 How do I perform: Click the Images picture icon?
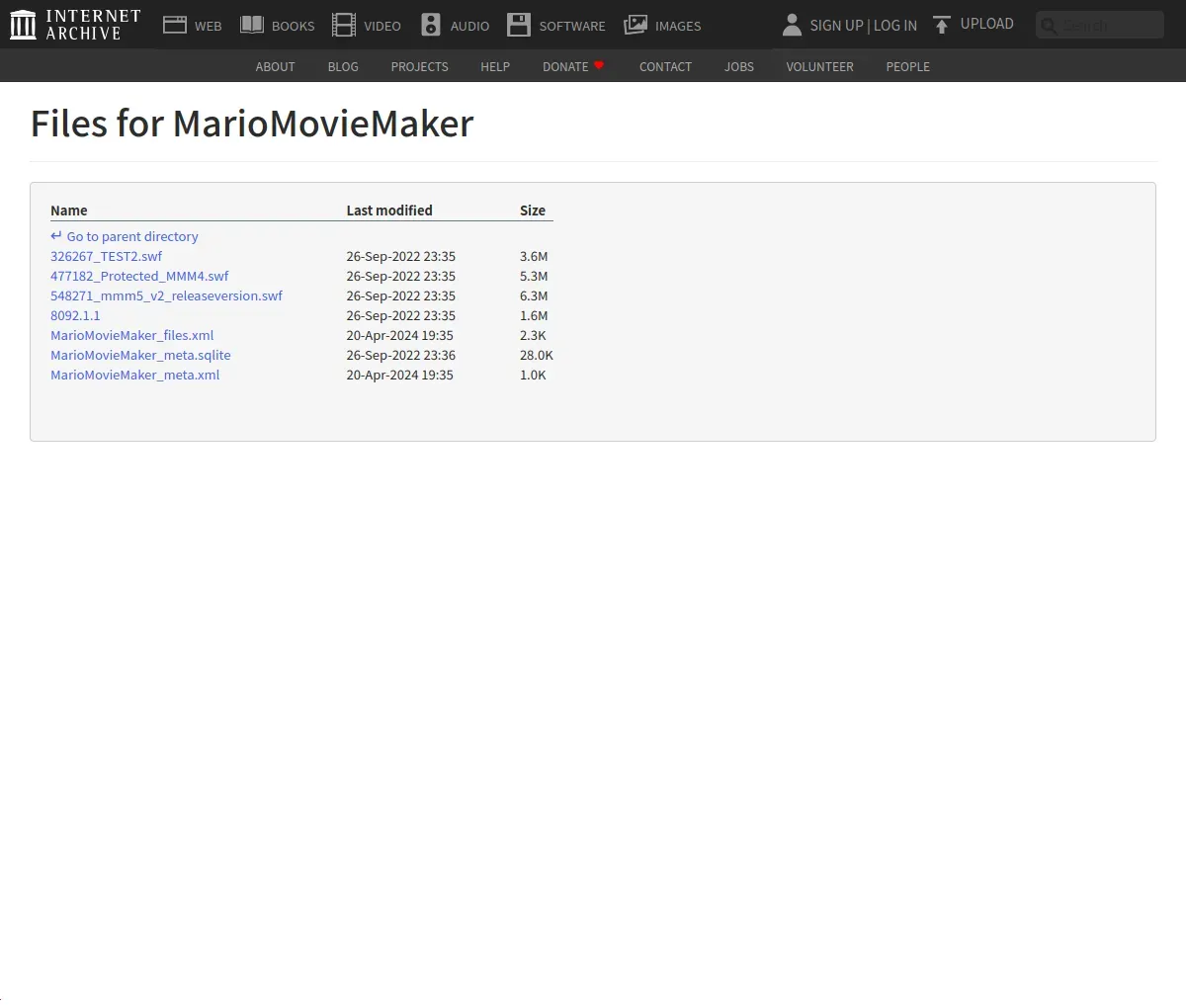pyautogui.click(x=635, y=25)
